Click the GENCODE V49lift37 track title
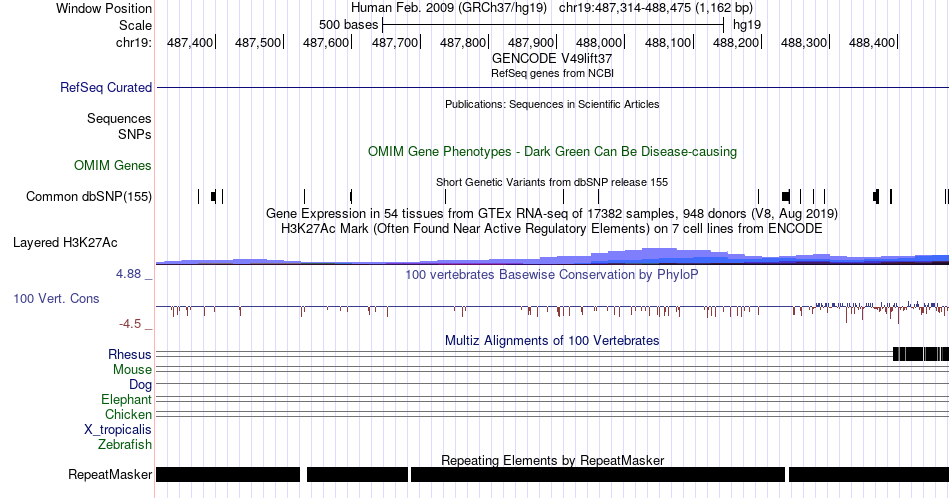950x498 pixels. pos(552,59)
